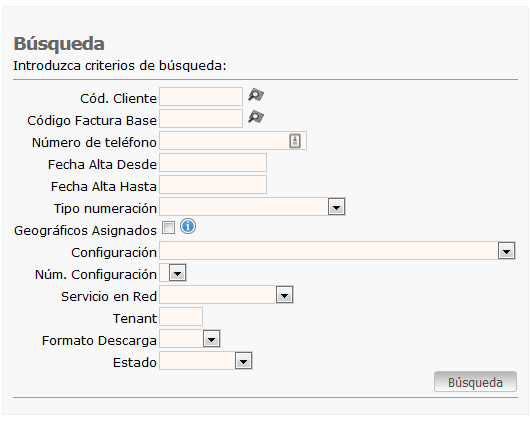
Task: Open the Estado dropdown
Action: [243, 361]
